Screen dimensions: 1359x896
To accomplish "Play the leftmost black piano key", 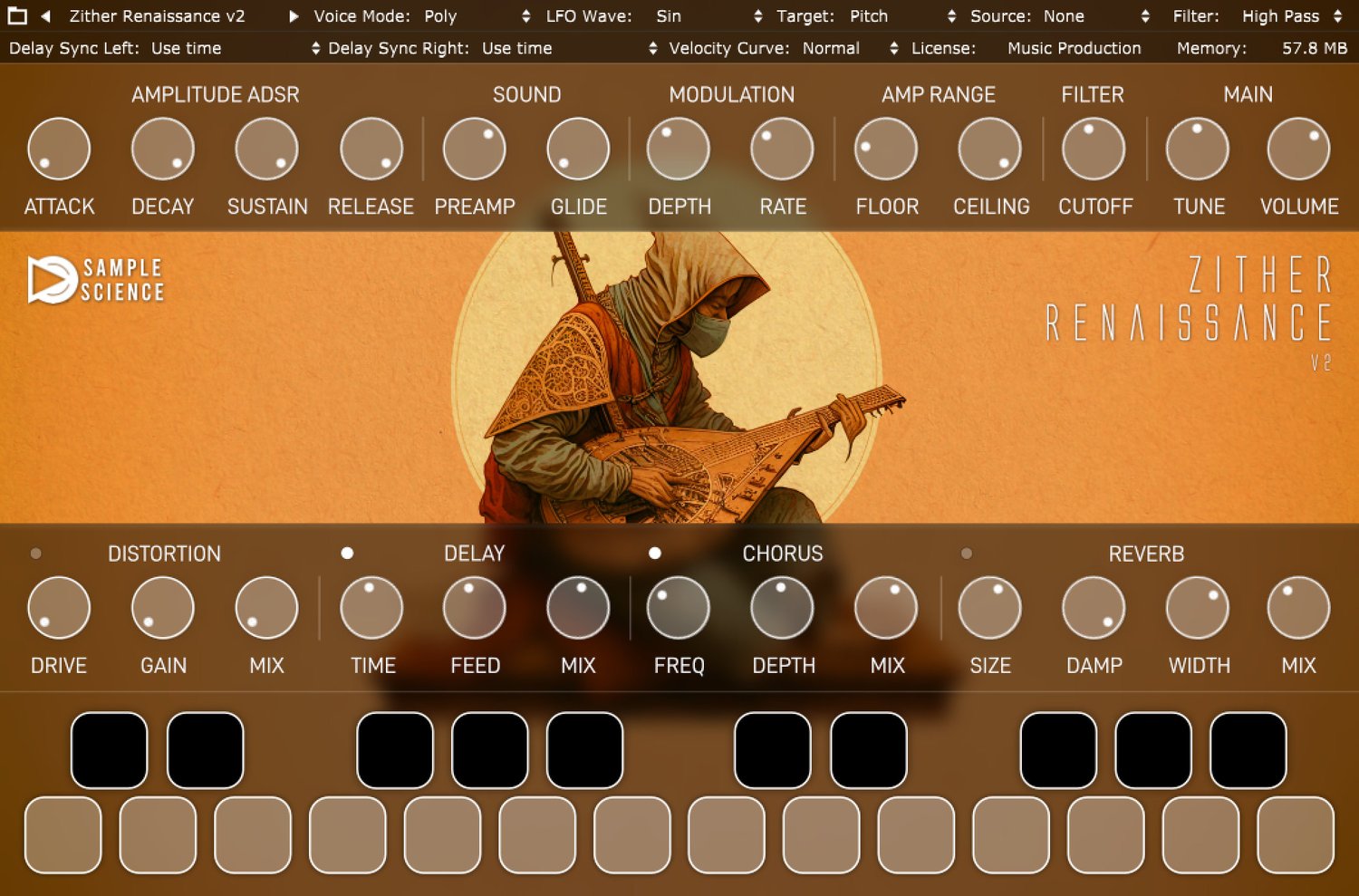I will click(110, 750).
